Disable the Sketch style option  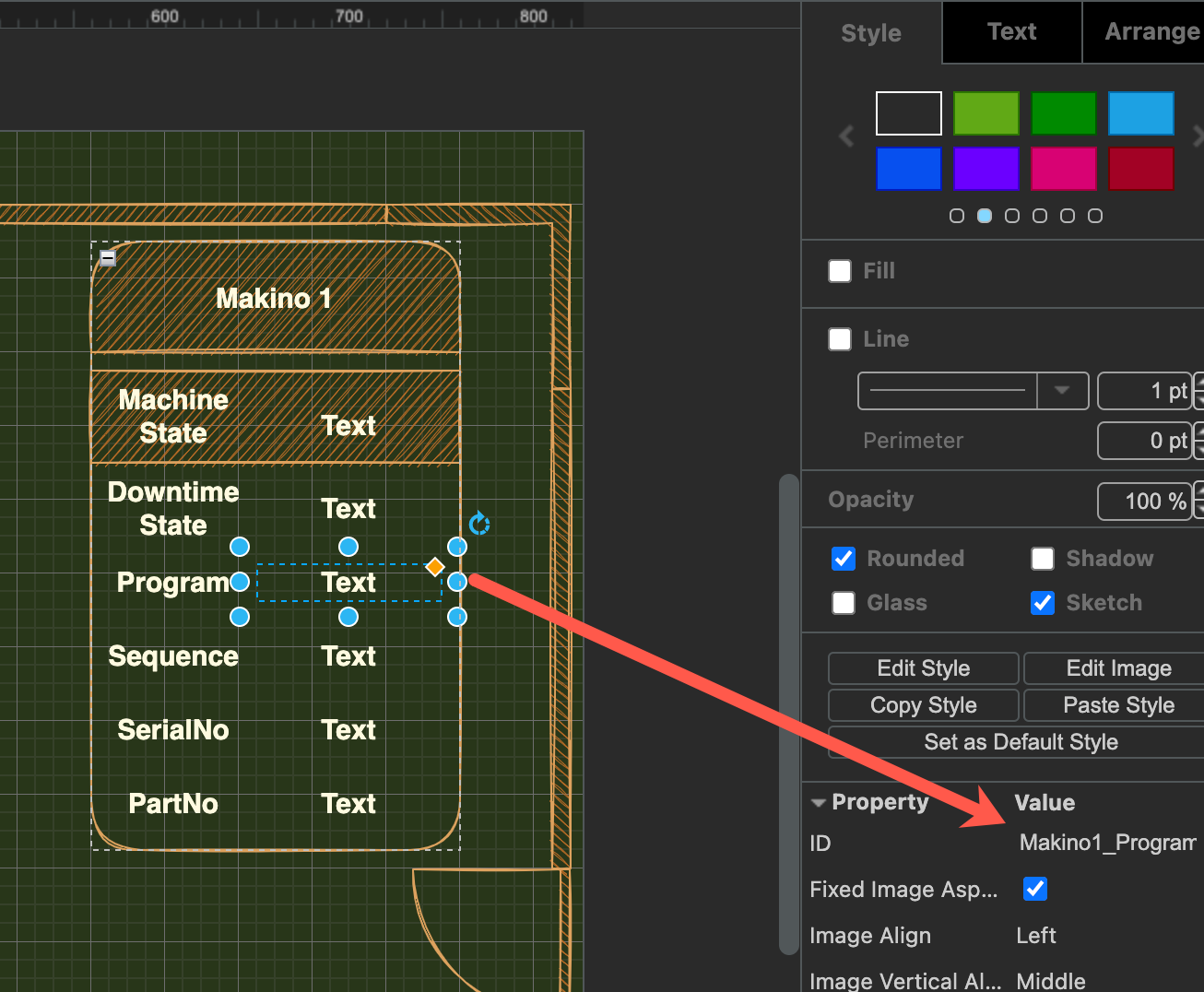[1042, 603]
